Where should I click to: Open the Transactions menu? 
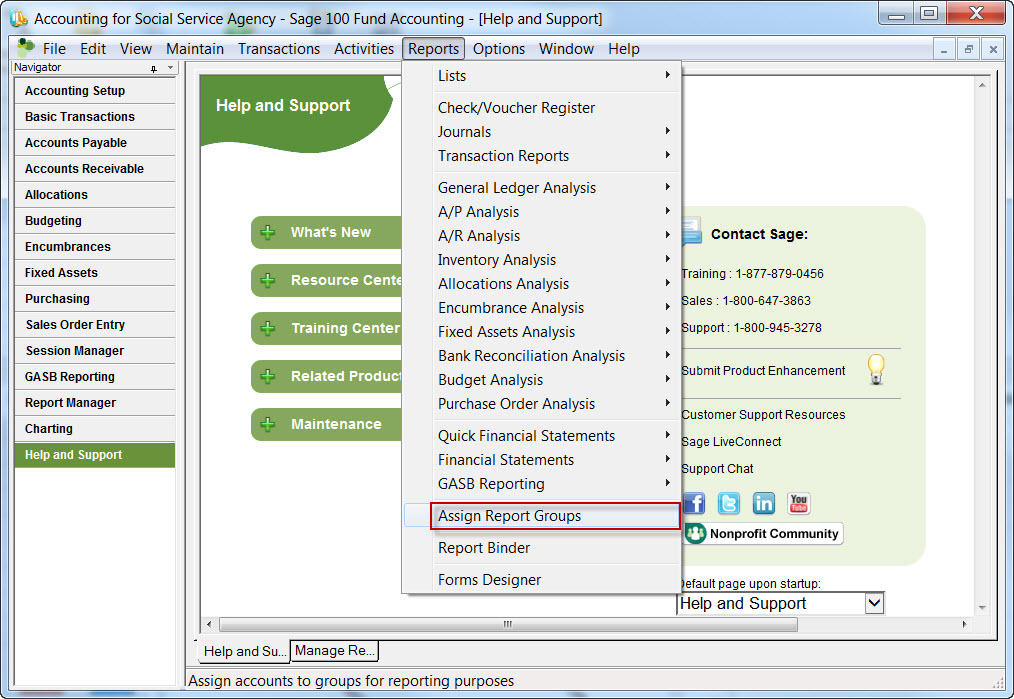(x=279, y=49)
